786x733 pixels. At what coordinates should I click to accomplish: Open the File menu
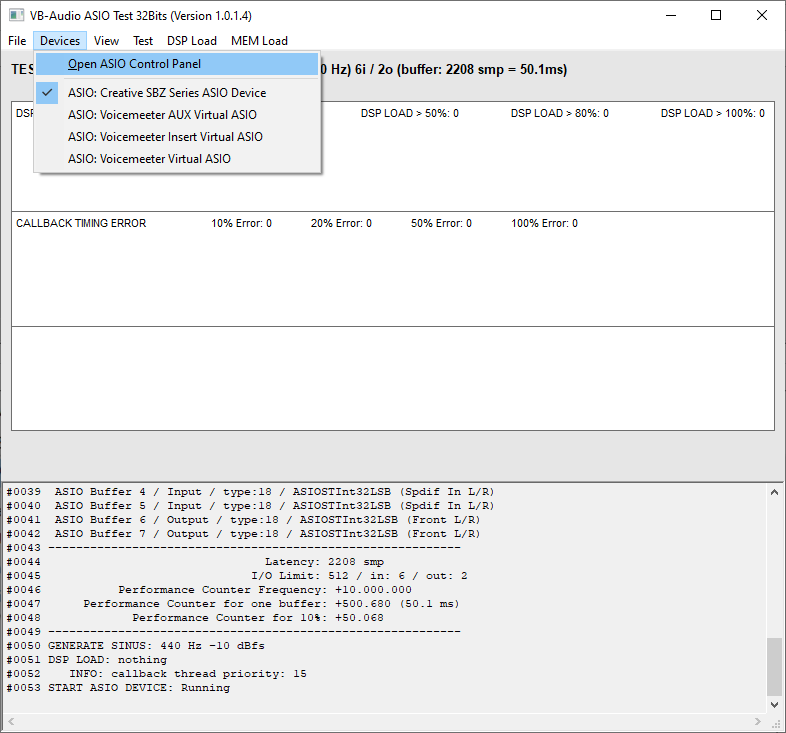[17, 41]
